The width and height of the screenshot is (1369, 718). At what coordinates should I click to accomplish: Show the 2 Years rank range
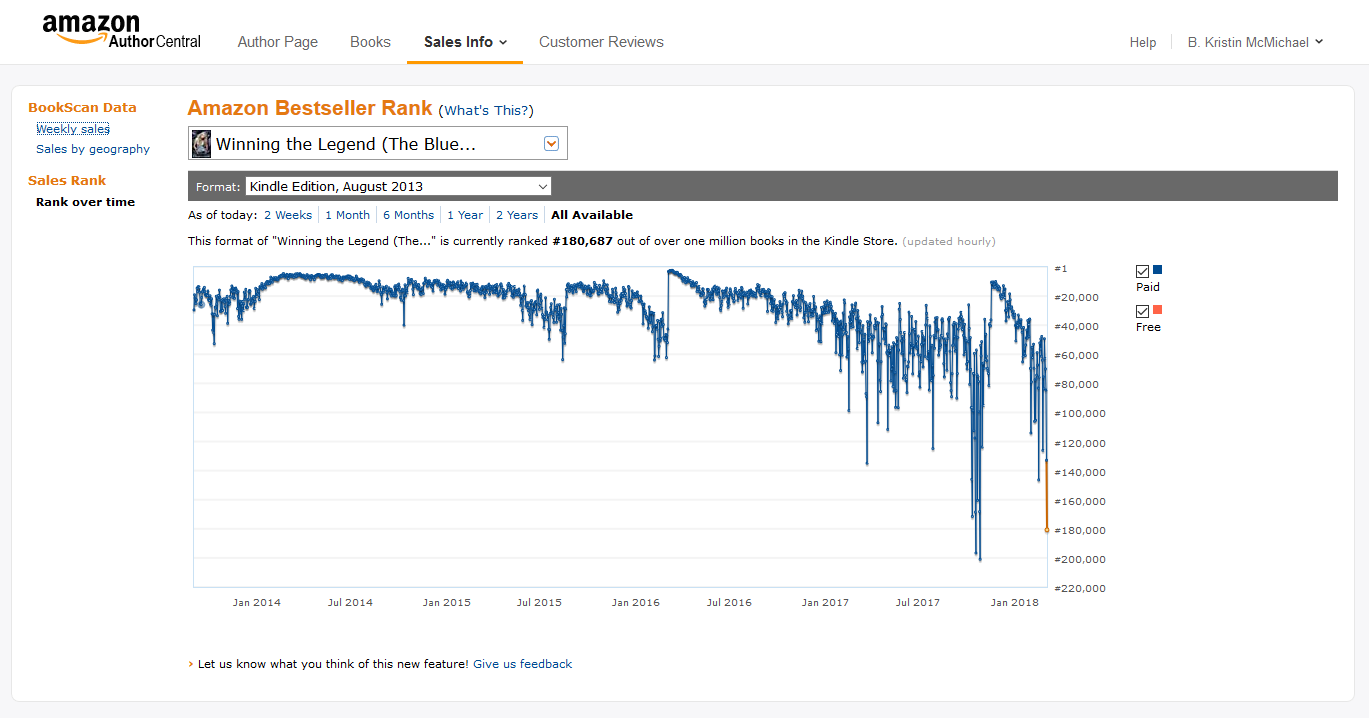point(516,215)
